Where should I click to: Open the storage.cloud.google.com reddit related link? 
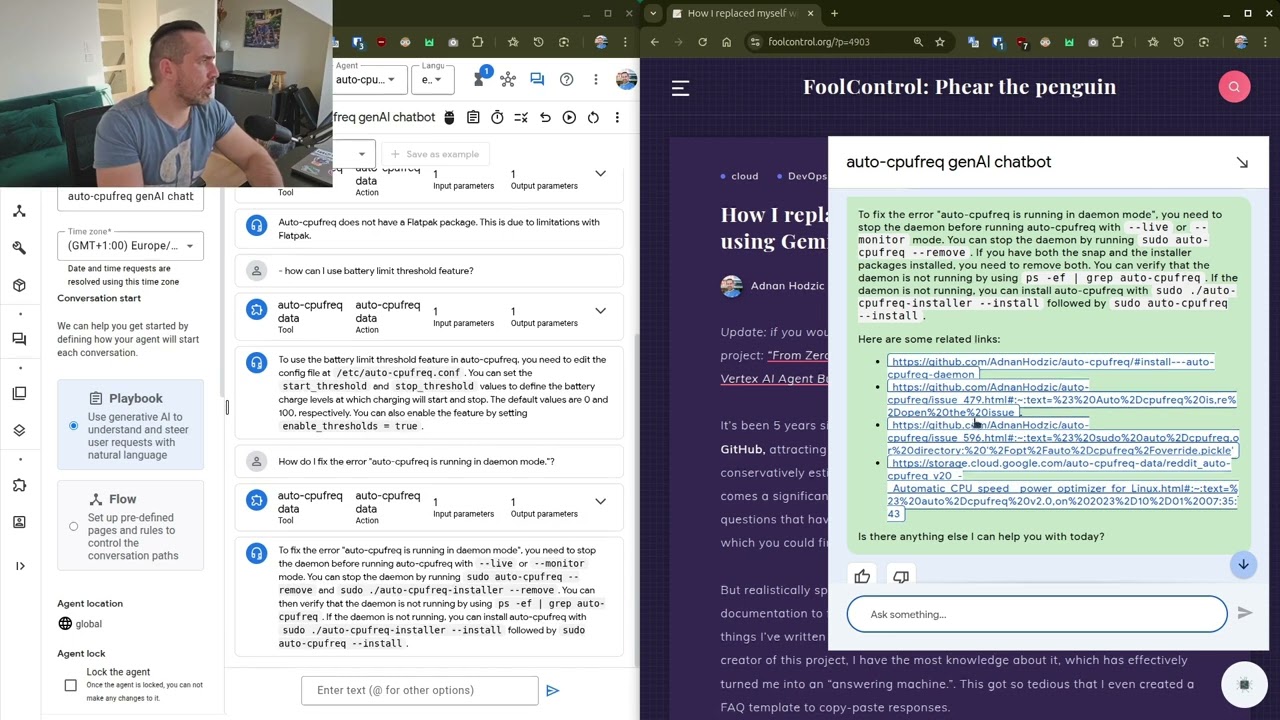pos(1062,489)
